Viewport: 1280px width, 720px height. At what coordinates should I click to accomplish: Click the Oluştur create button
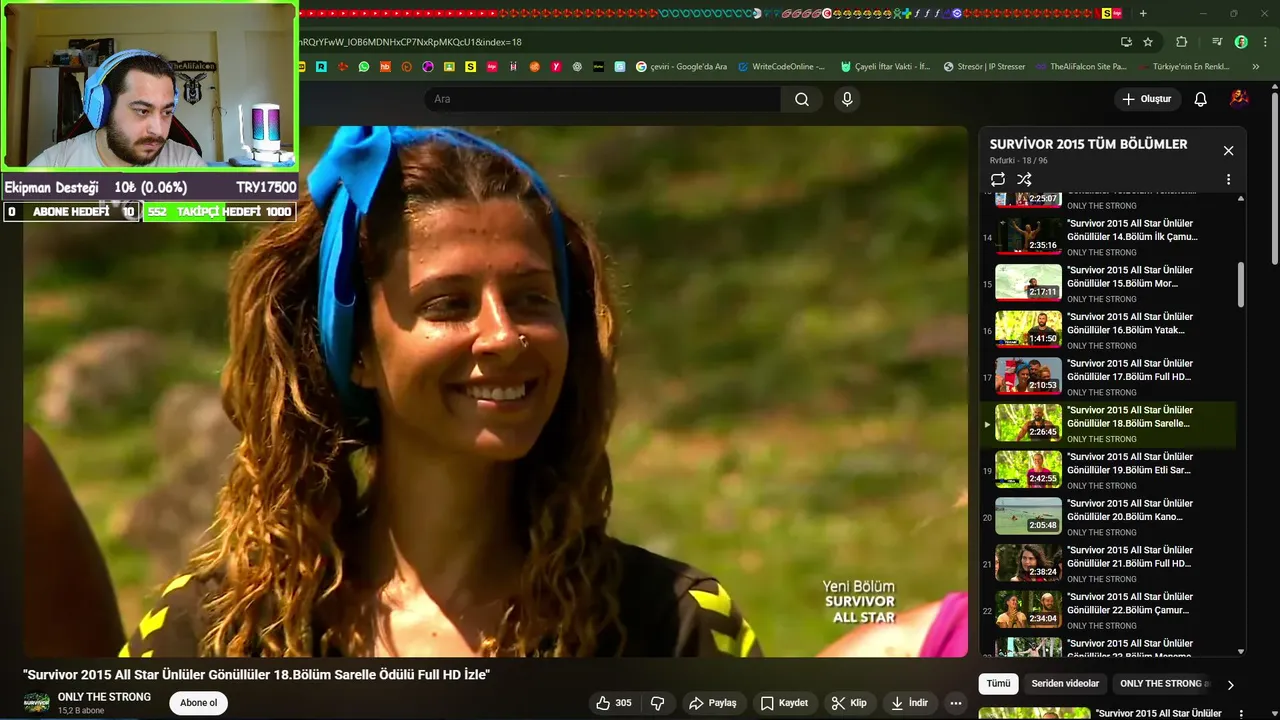point(1147,99)
